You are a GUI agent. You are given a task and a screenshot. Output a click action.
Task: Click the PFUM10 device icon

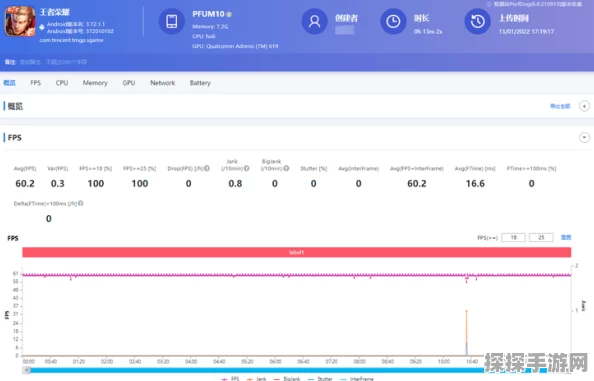172,22
